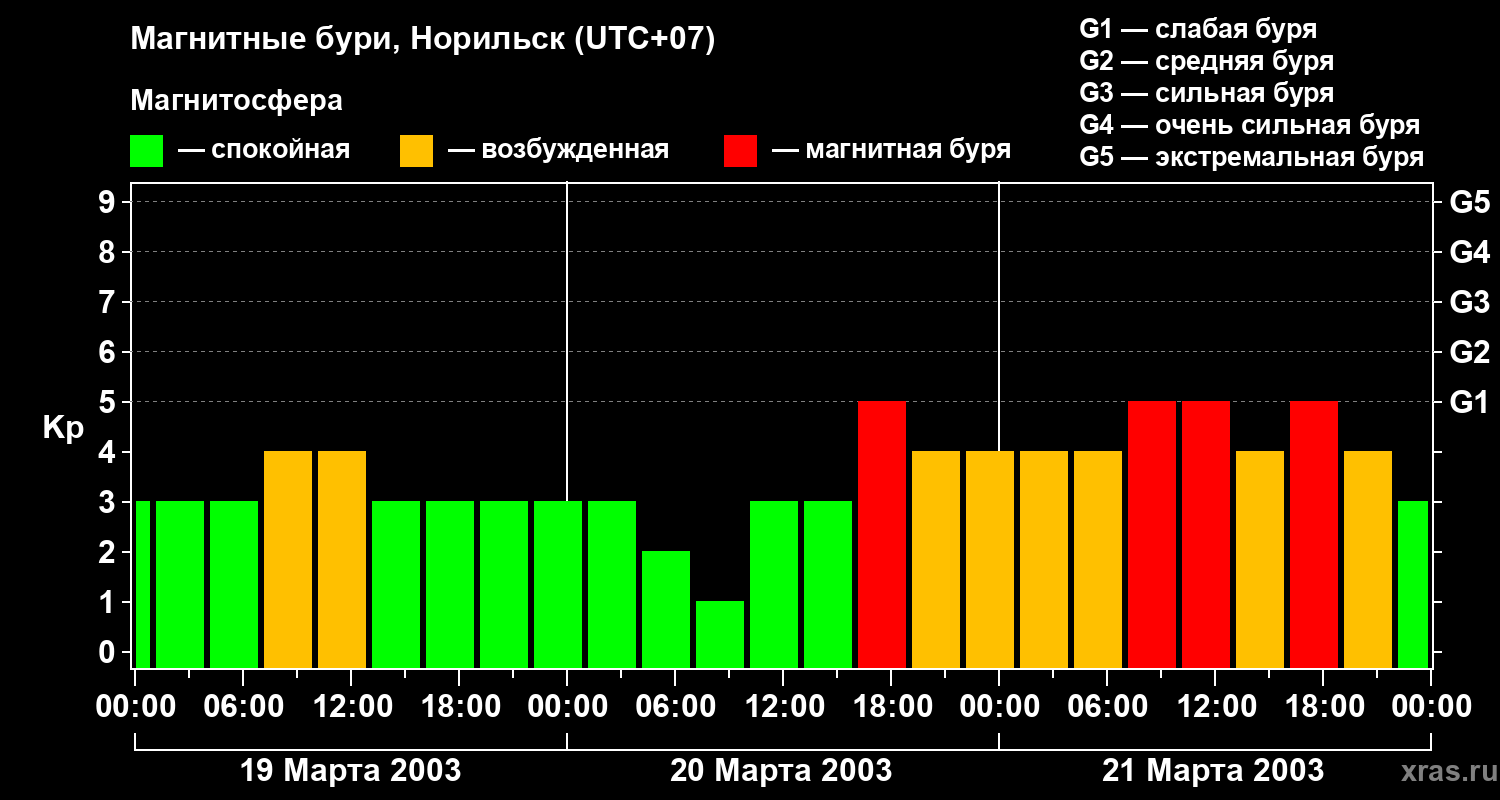Select the red Kp 5 bar on 20 Марта
The image size is (1500, 800).
pyautogui.click(x=882, y=534)
